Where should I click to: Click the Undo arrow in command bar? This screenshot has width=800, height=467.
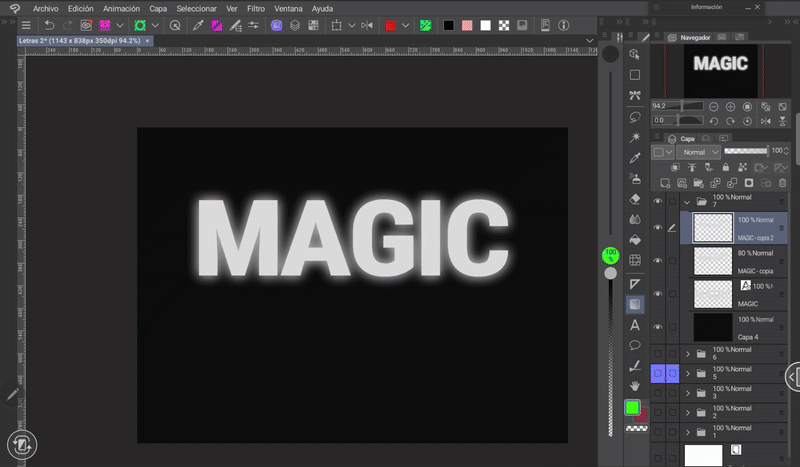49,25
